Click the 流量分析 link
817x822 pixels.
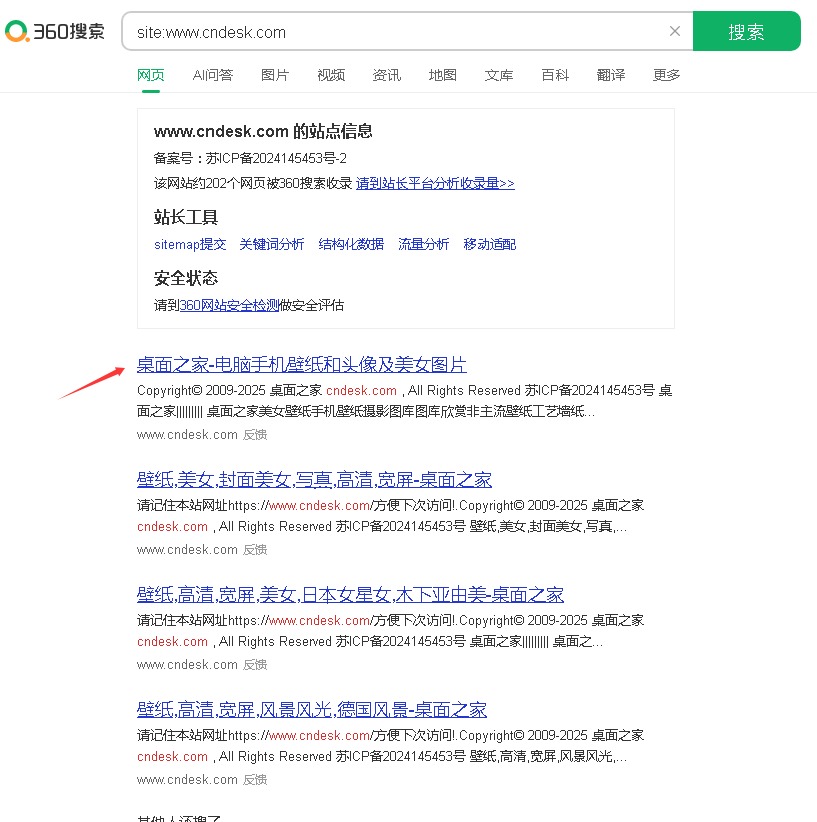[x=423, y=244]
